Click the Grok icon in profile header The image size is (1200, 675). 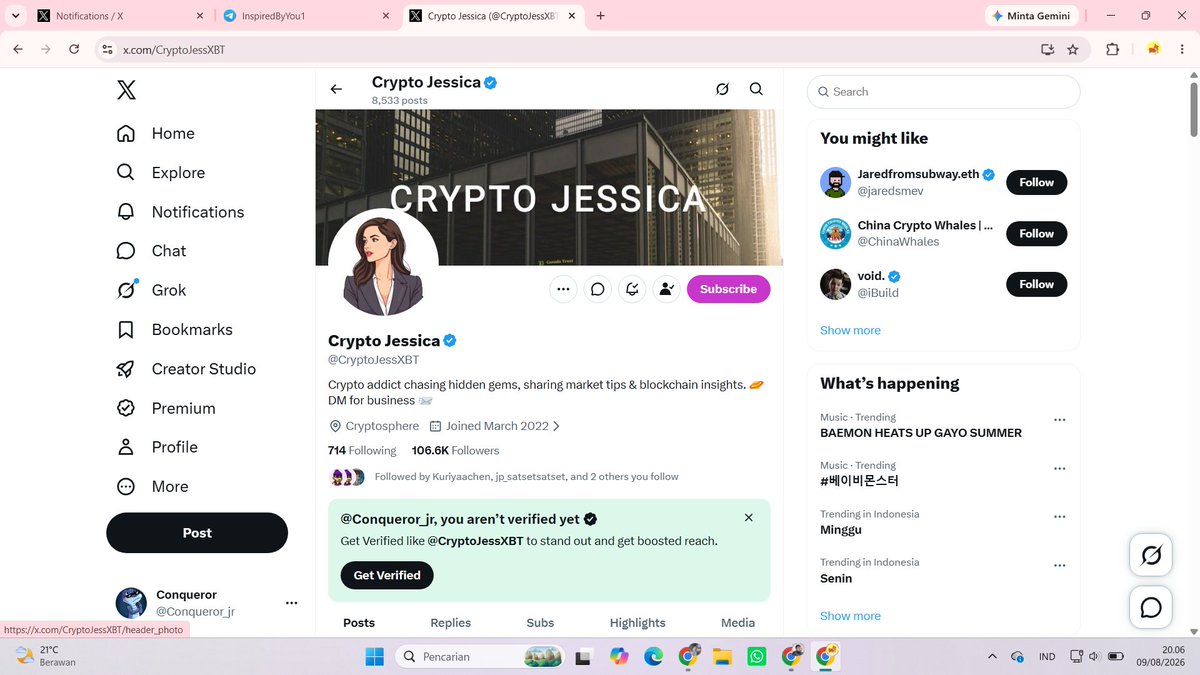(722, 89)
